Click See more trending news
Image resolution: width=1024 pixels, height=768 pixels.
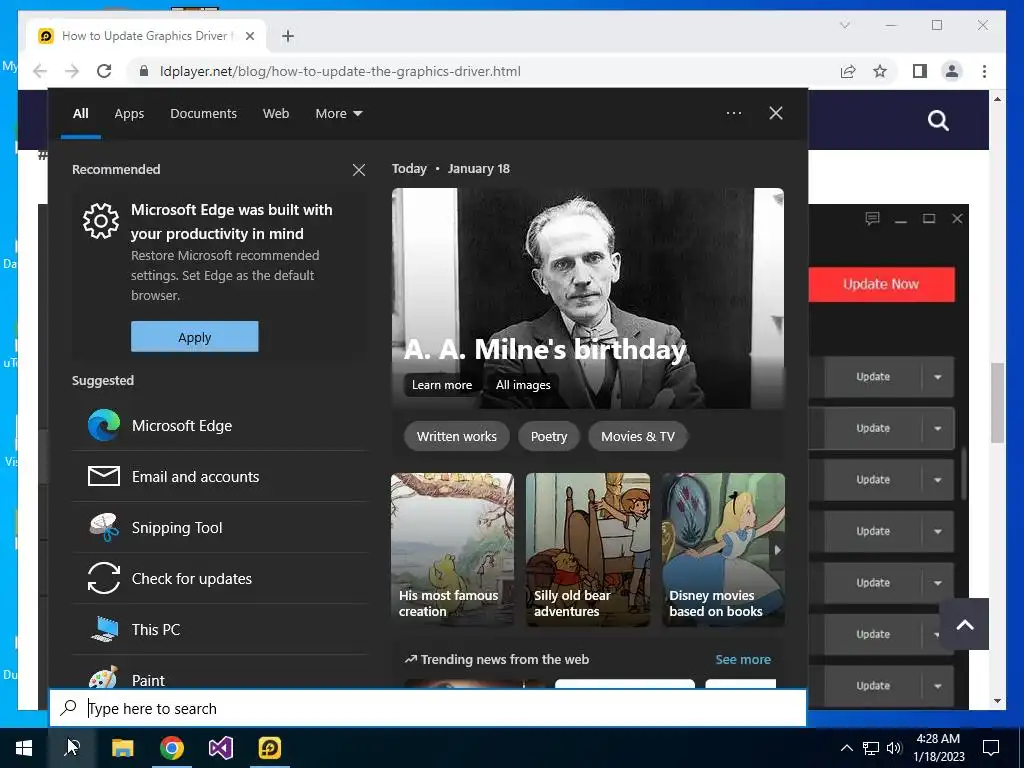743,660
